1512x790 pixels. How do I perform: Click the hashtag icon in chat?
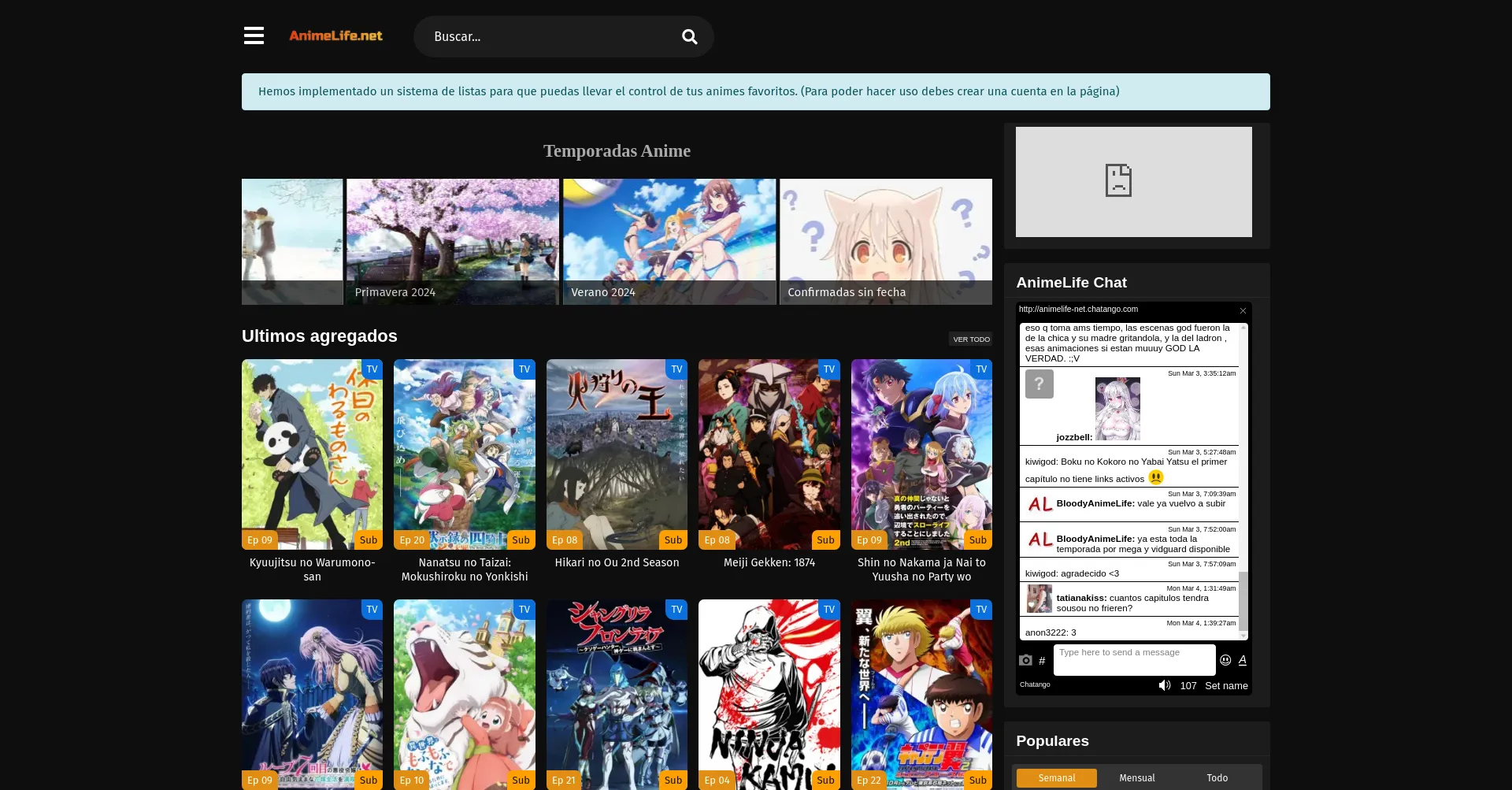(1042, 661)
